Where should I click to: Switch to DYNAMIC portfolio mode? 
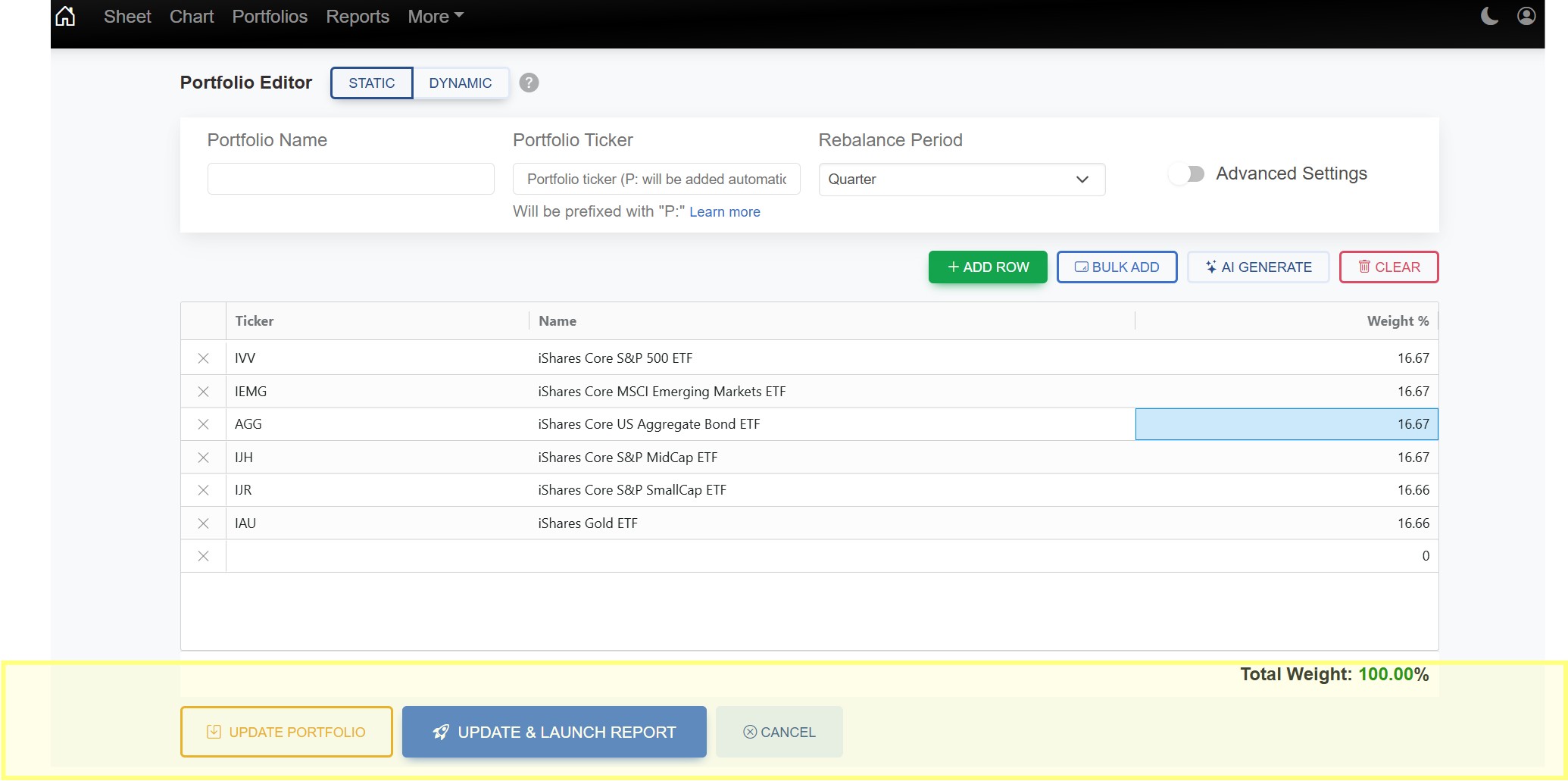pos(461,83)
